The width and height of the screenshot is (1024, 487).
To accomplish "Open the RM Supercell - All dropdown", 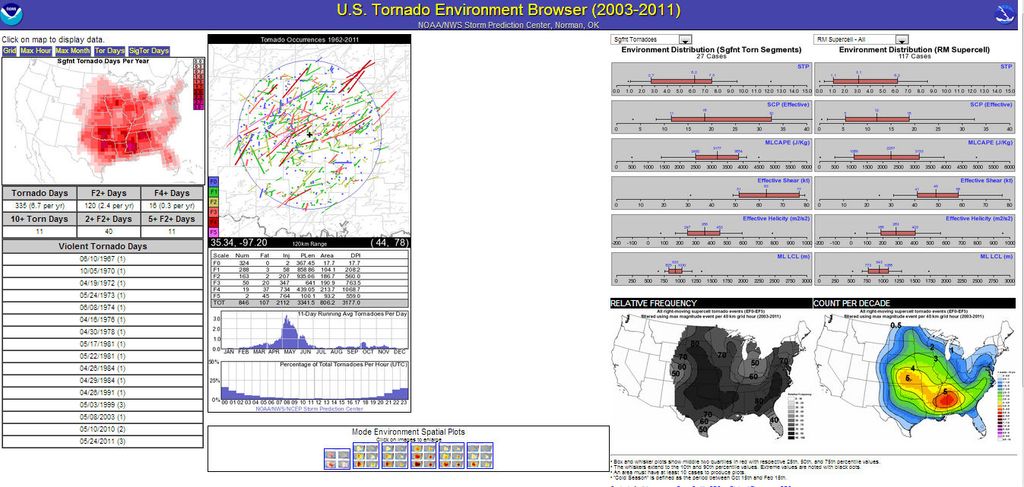I will pyautogui.click(x=861, y=40).
